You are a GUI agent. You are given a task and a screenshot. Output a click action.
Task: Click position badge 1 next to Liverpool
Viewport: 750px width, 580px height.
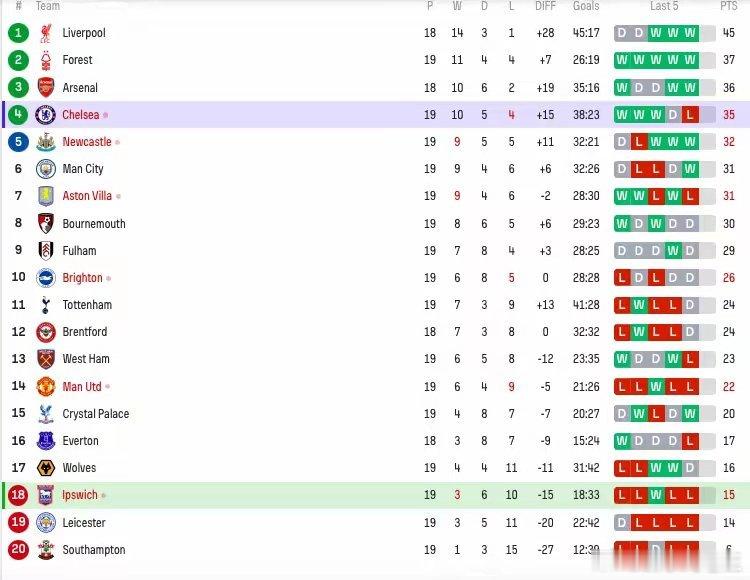point(18,33)
